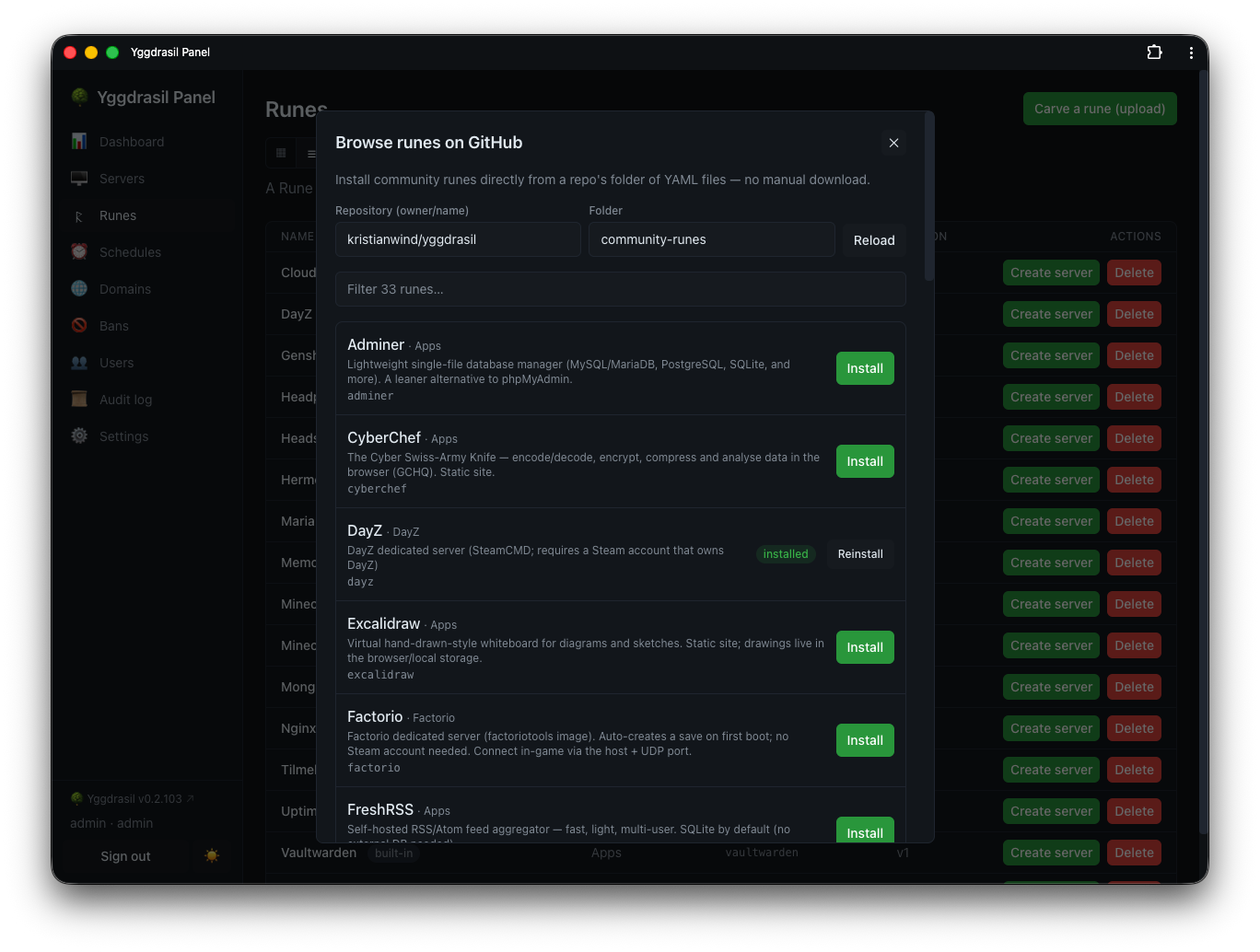Create server in the DayZ table row
1260x952 pixels.
click(1051, 314)
